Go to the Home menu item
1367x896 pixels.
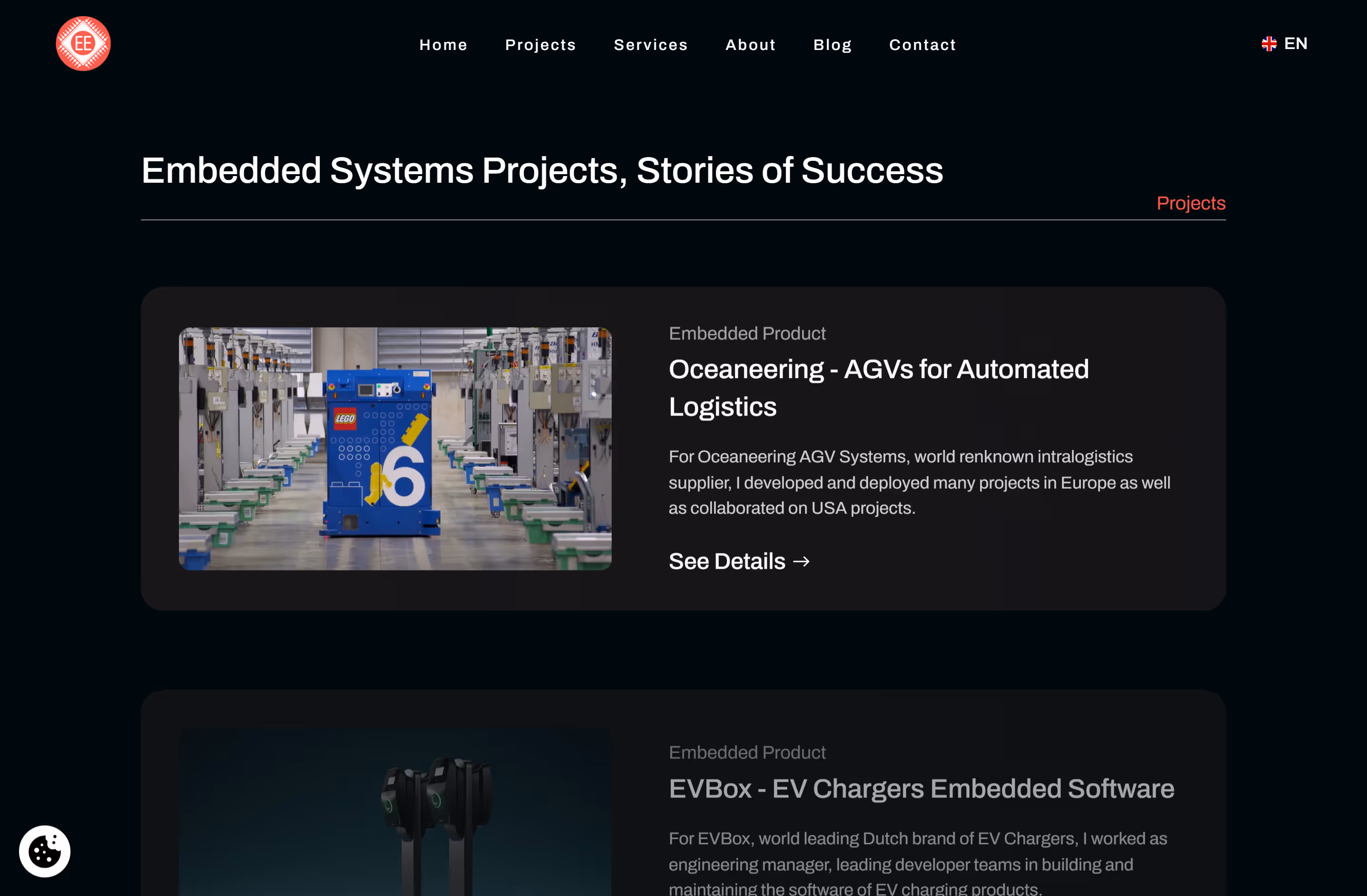[x=444, y=45]
